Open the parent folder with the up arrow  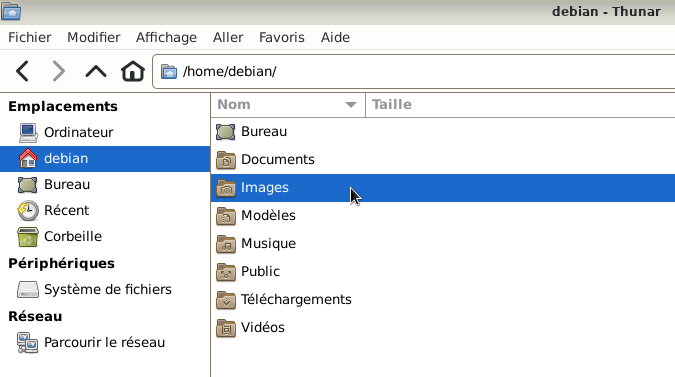[96, 71]
